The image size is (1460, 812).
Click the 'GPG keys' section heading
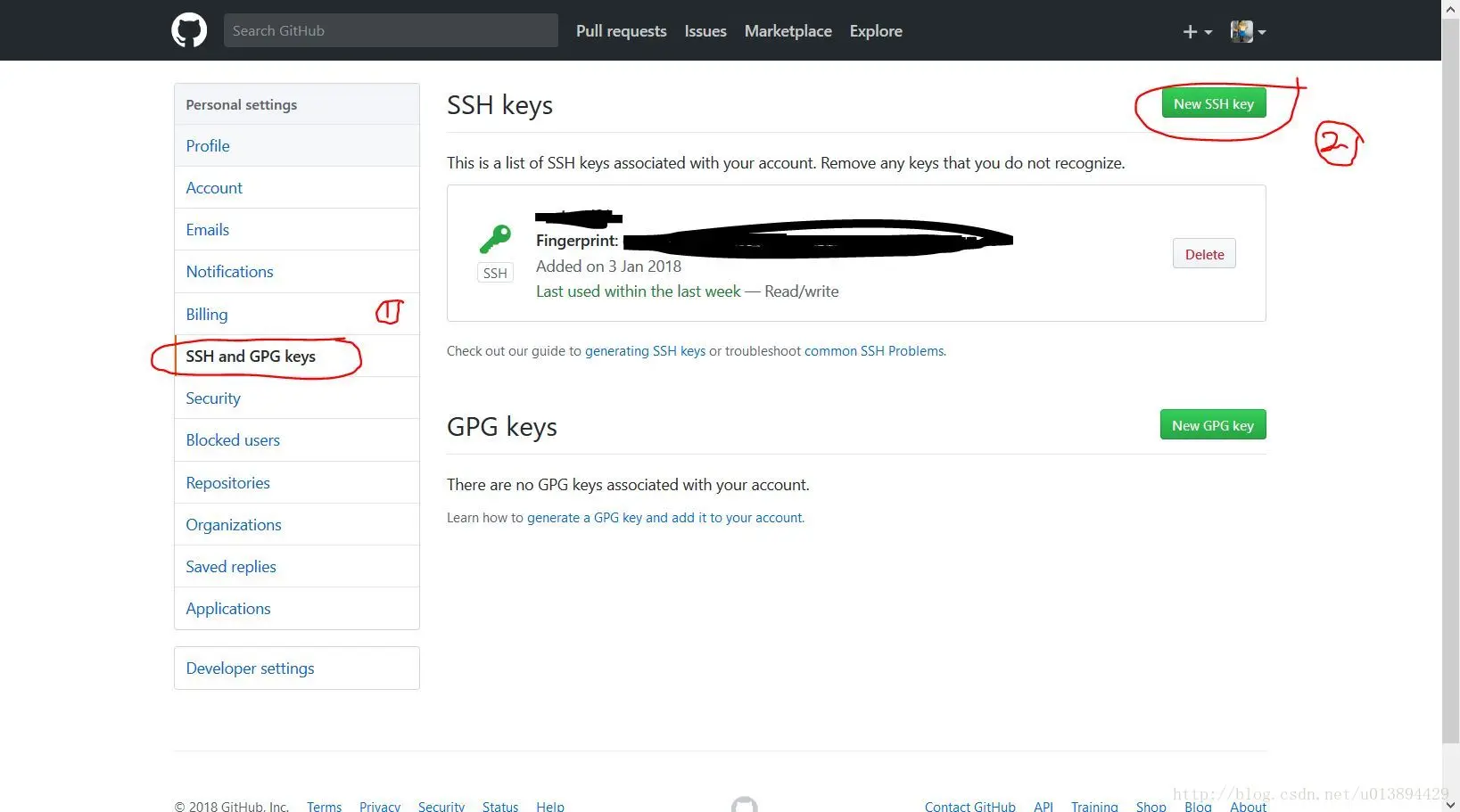coord(502,427)
